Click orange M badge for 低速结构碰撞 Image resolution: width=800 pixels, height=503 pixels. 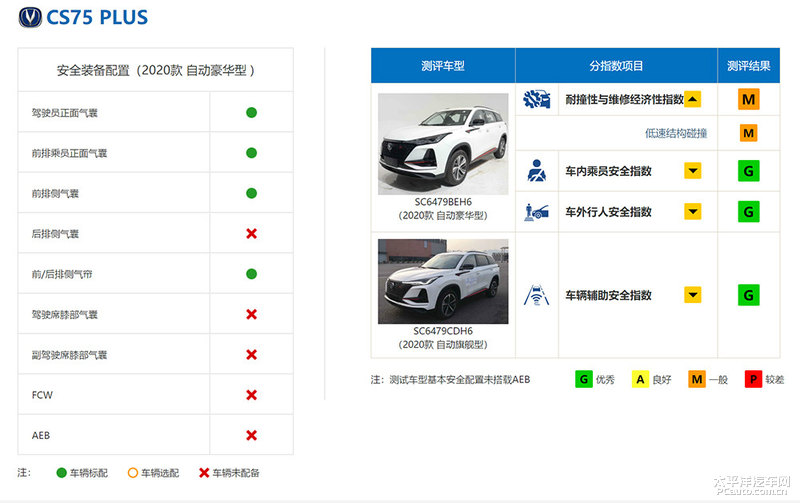click(x=748, y=133)
